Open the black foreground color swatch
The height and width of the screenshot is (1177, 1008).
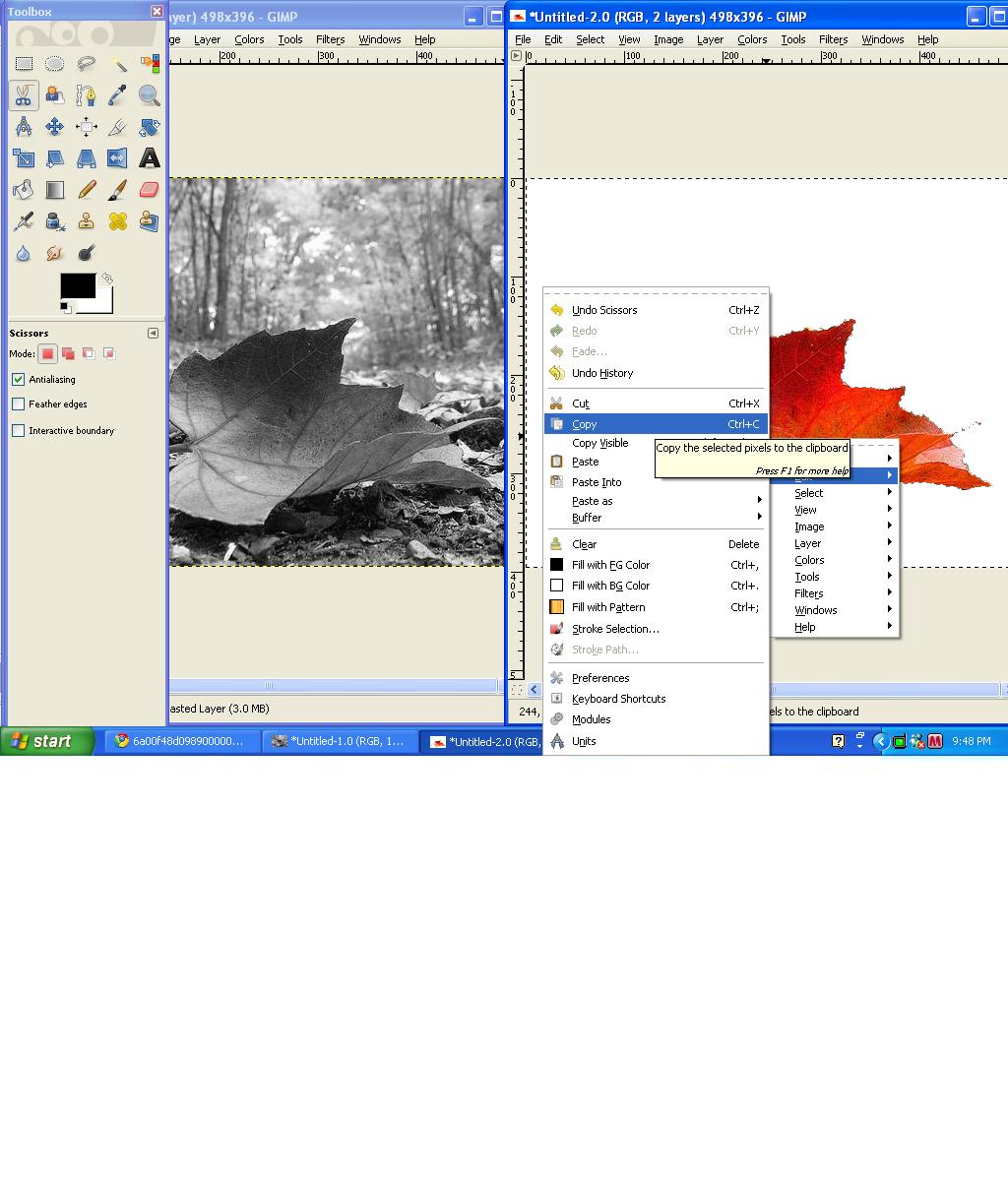78,286
